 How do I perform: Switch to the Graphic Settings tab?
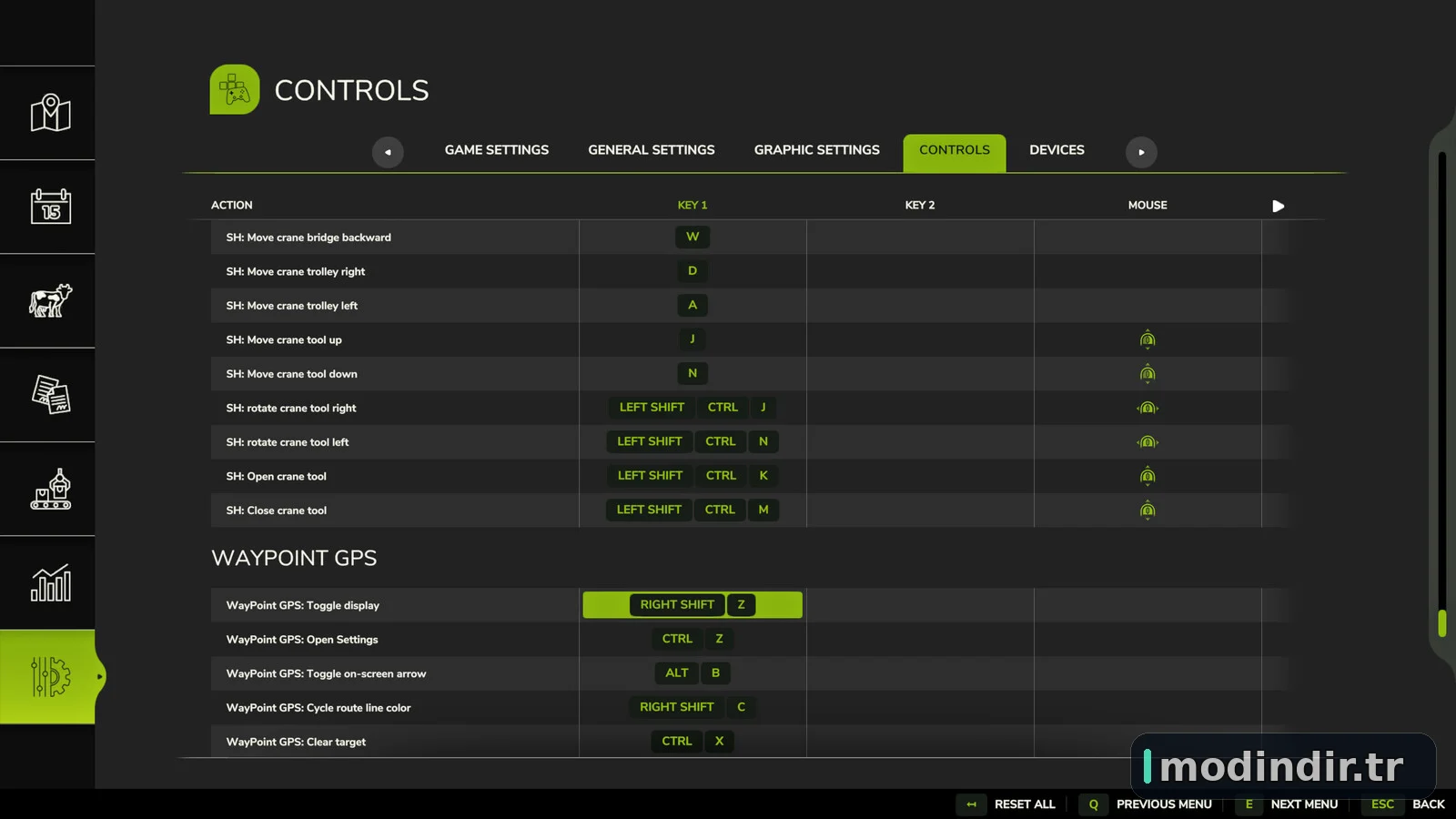point(817,150)
